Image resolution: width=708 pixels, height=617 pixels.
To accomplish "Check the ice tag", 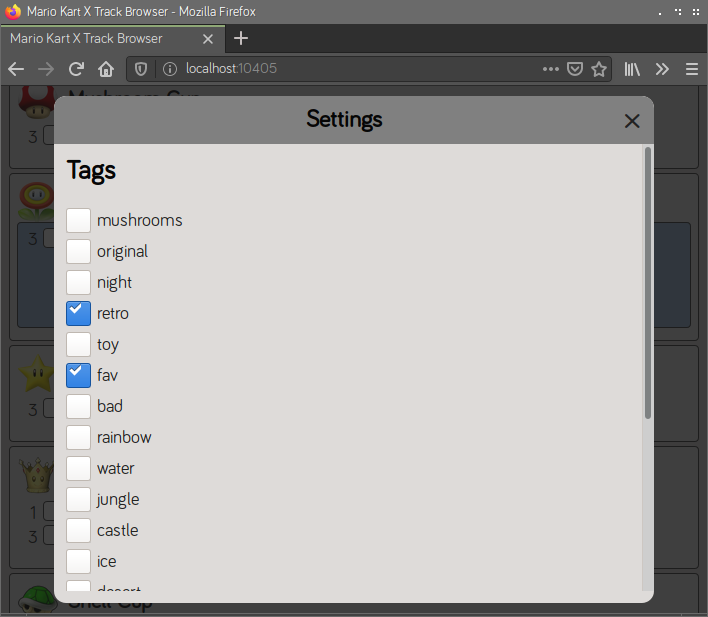I will (x=79, y=561).
